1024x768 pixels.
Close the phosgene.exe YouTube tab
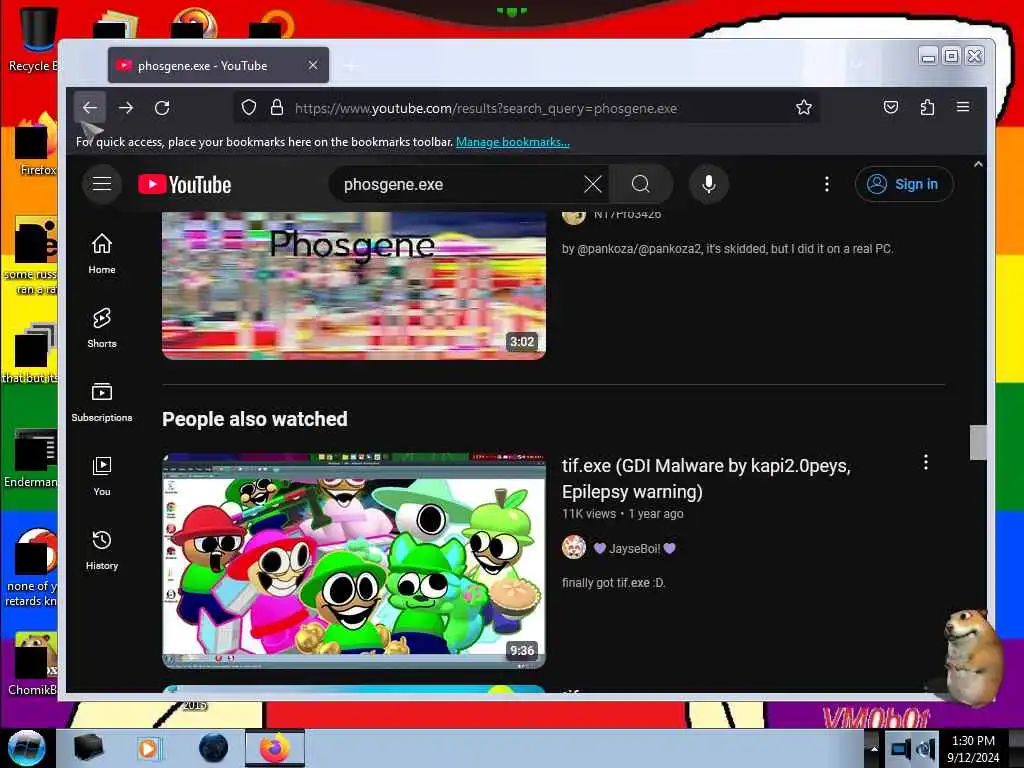[313, 65]
